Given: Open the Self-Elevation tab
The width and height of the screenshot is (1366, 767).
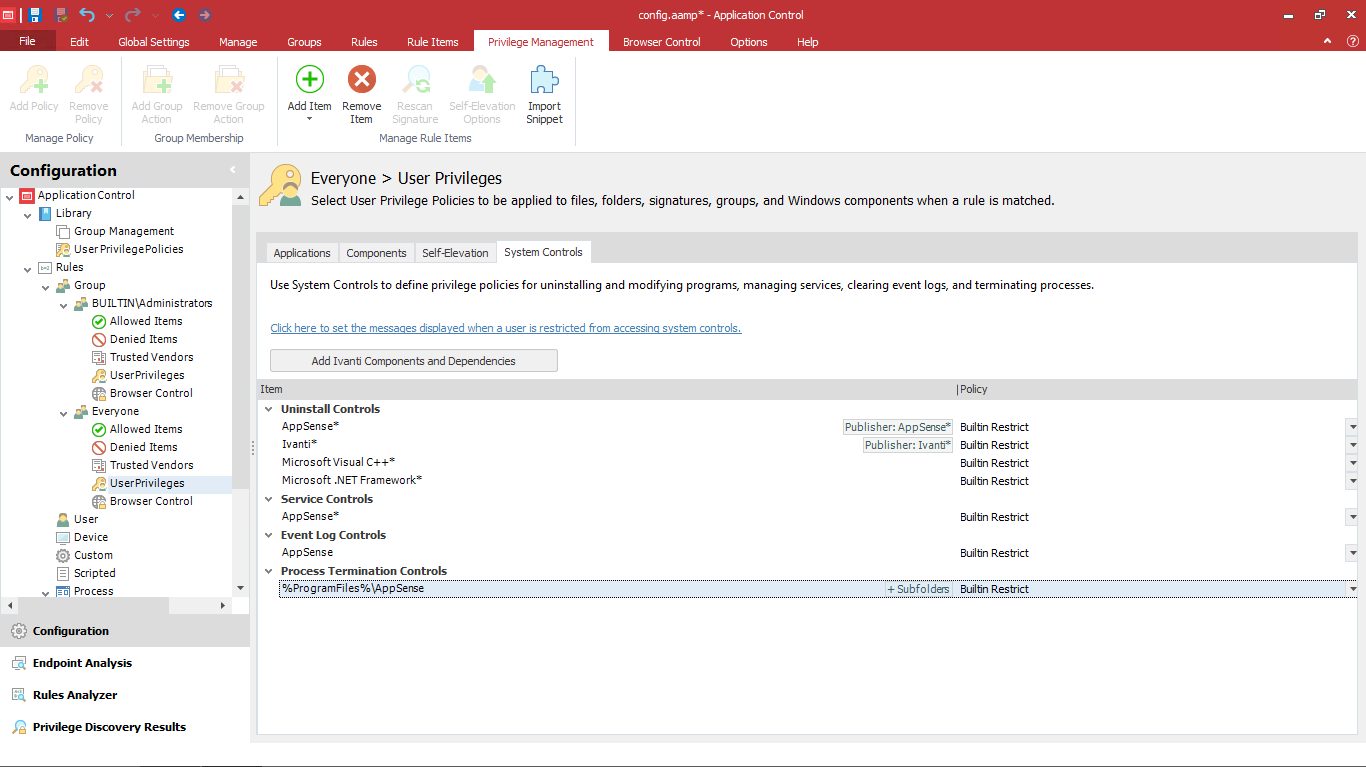Looking at the screenshot, I should (455, 253).
